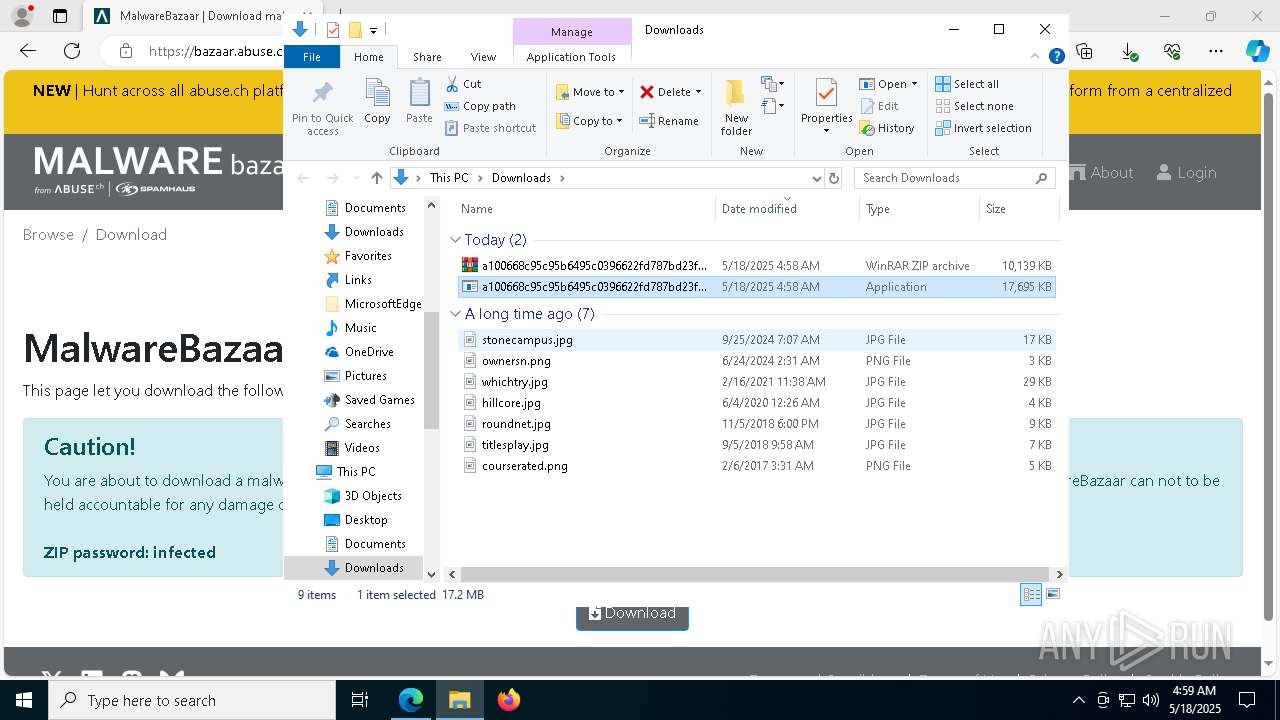Show file History from ribbon
Viewport: 1280px width, 720px height.
(887, 128)
